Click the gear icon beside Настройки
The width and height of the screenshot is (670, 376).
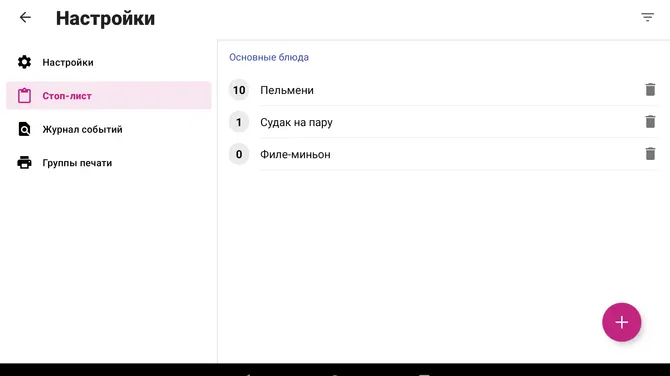(x=24, y=62)
